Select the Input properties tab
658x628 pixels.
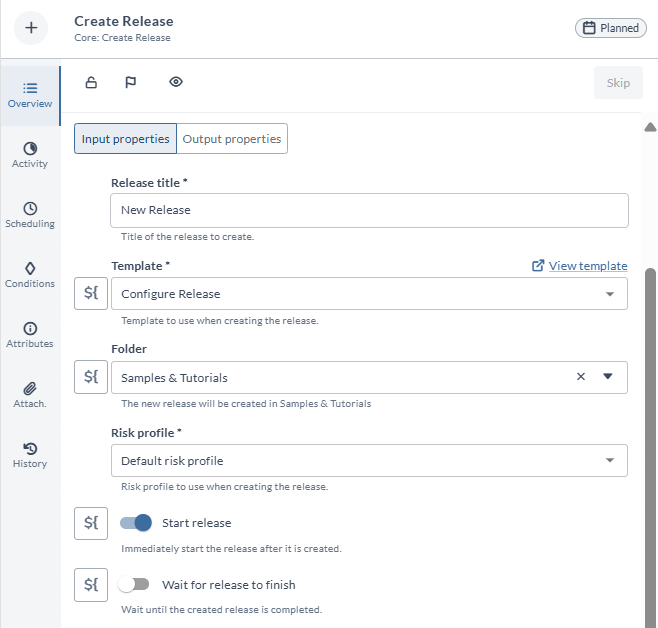(126, 139)
